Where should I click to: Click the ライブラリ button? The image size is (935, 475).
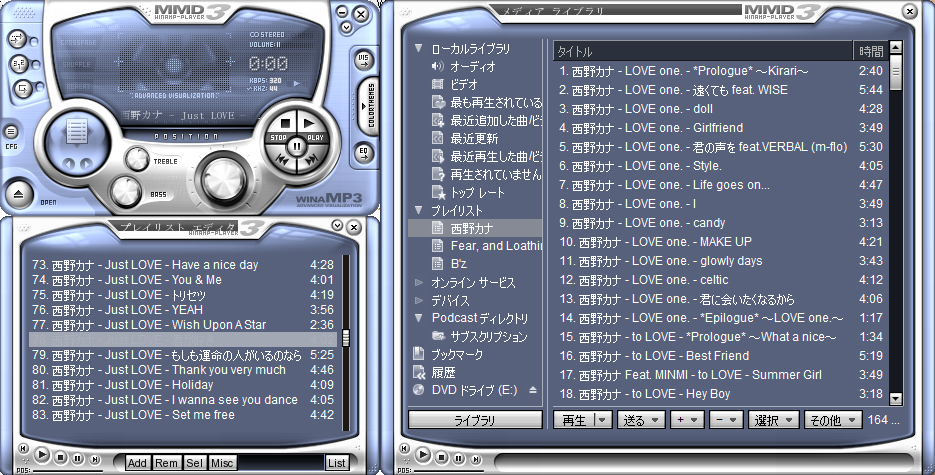[475, 420]
